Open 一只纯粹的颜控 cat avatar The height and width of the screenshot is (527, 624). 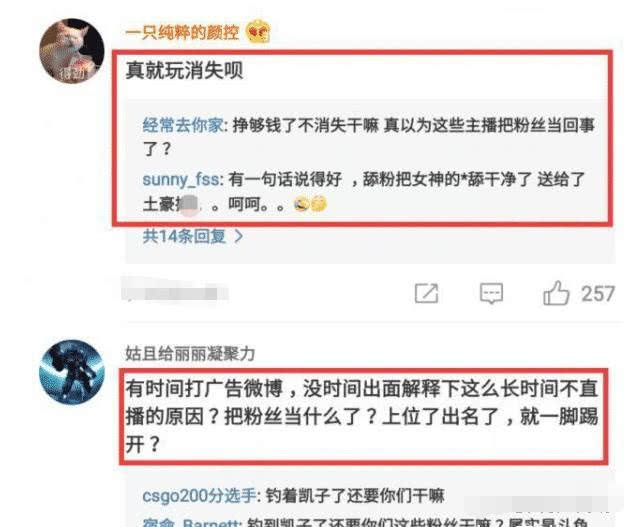tap(72, 51)
